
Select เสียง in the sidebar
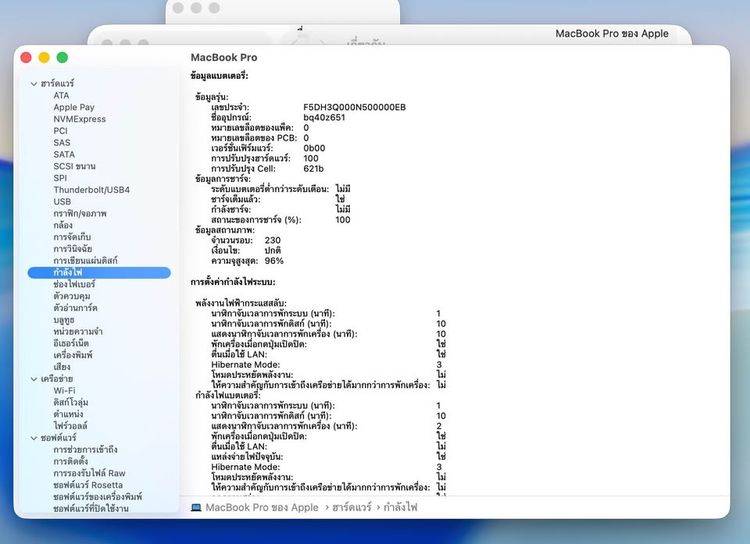(x=62, y=367)
